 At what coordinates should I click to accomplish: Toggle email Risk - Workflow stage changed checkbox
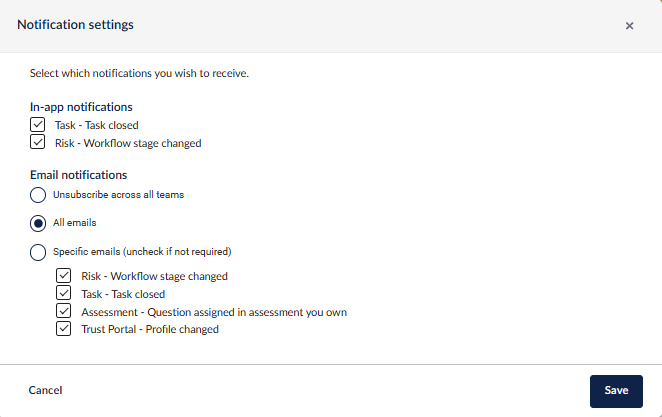tap(64, 276)
